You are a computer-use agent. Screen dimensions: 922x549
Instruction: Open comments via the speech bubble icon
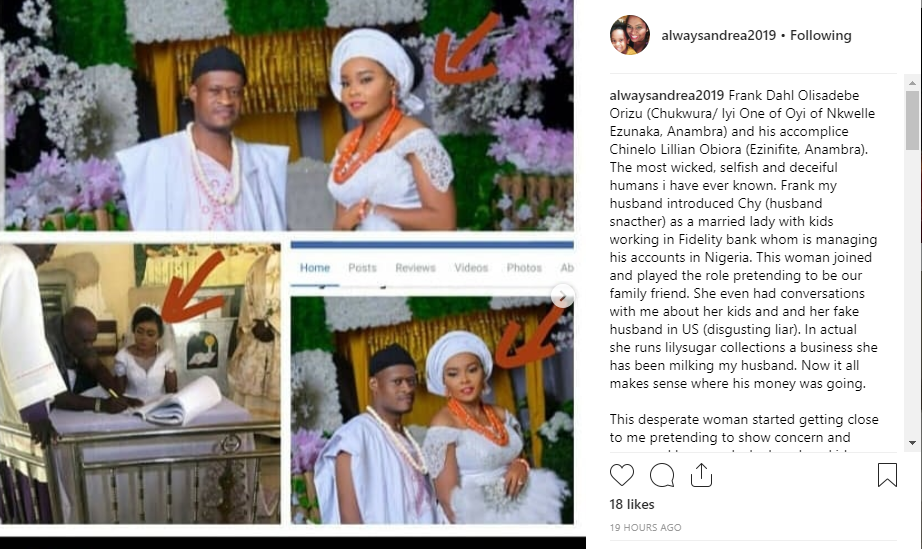(x=661, y=475)
